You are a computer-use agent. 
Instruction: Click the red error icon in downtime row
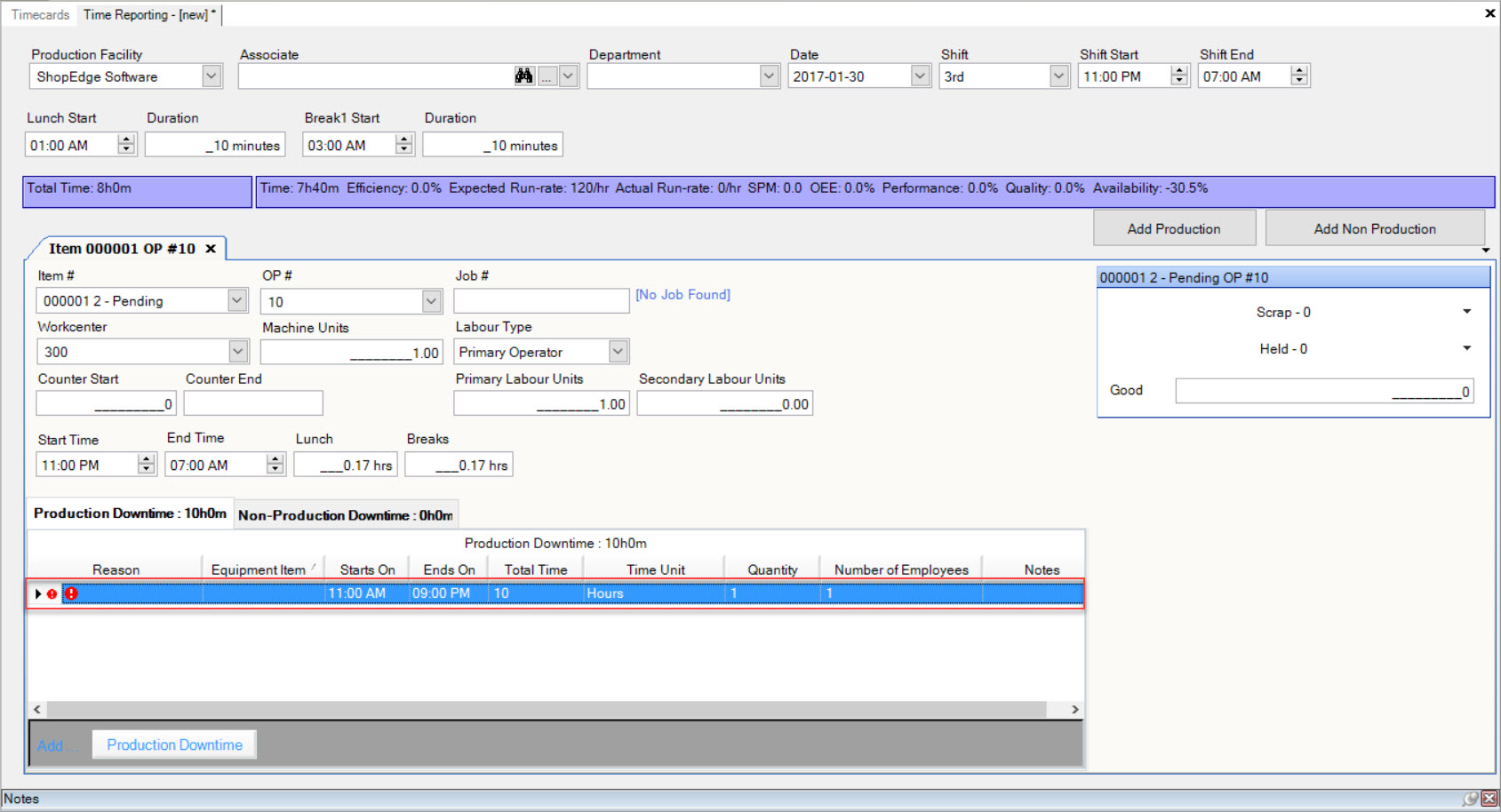pos(71,593)
